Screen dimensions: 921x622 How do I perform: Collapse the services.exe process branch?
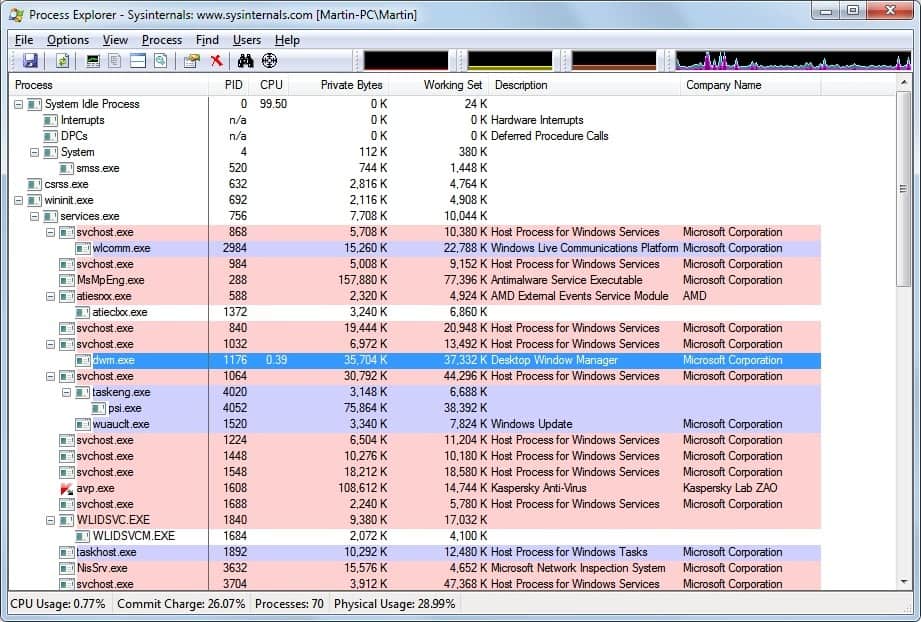34,216
